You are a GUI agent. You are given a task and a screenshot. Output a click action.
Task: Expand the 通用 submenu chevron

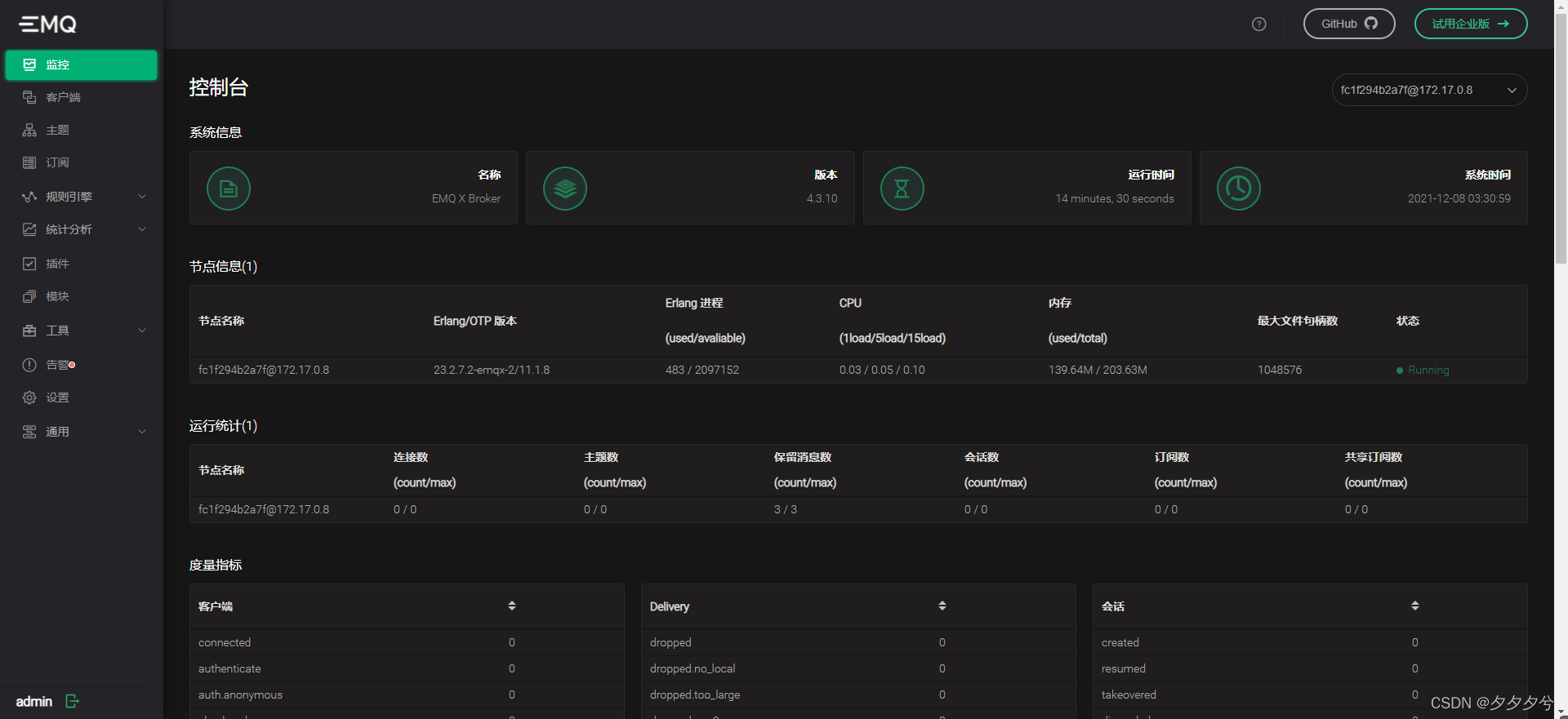coord(142,432)
